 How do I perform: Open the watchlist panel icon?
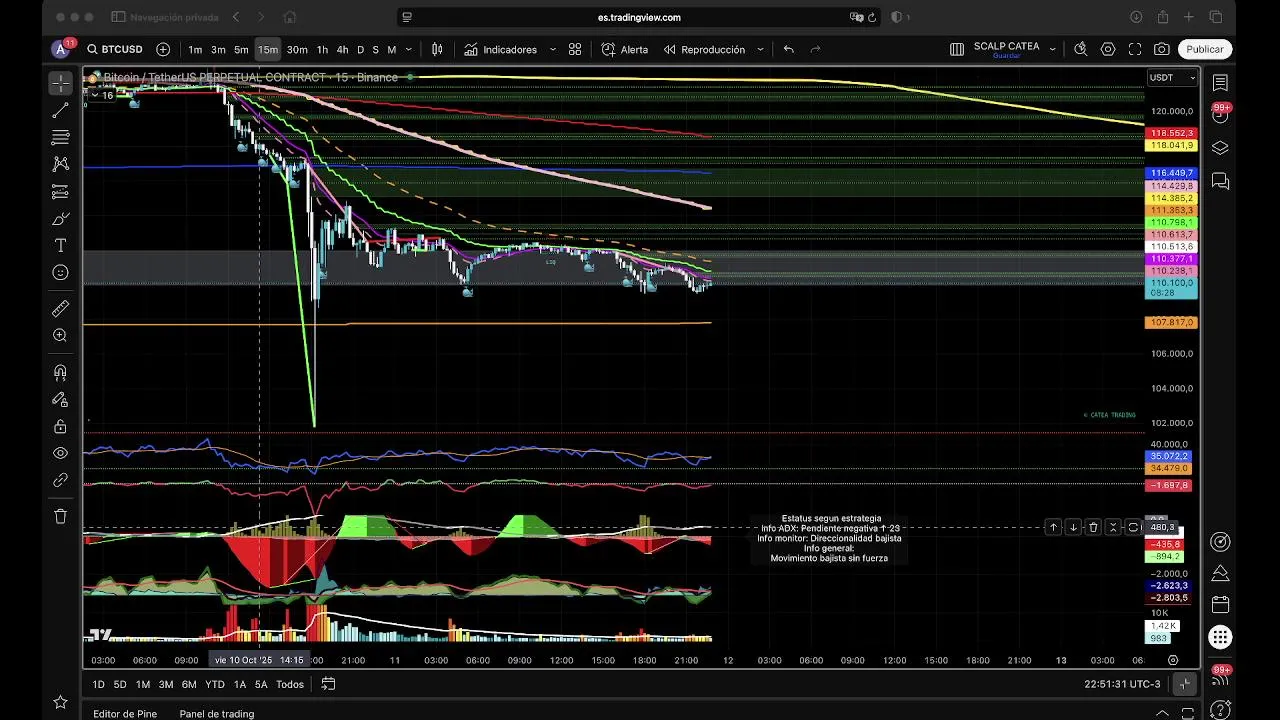[x=1220, y=82]
